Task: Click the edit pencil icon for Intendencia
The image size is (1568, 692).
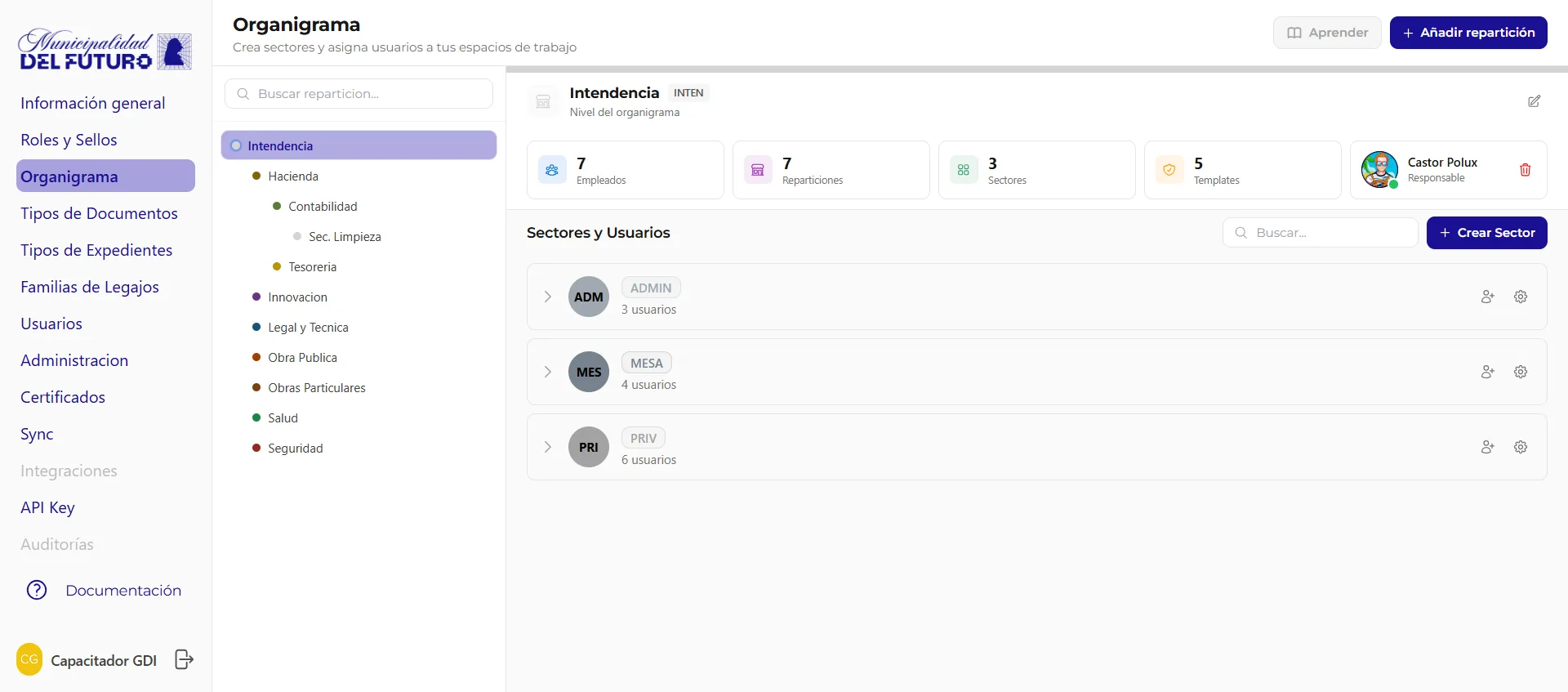Action: point(1534,101)
